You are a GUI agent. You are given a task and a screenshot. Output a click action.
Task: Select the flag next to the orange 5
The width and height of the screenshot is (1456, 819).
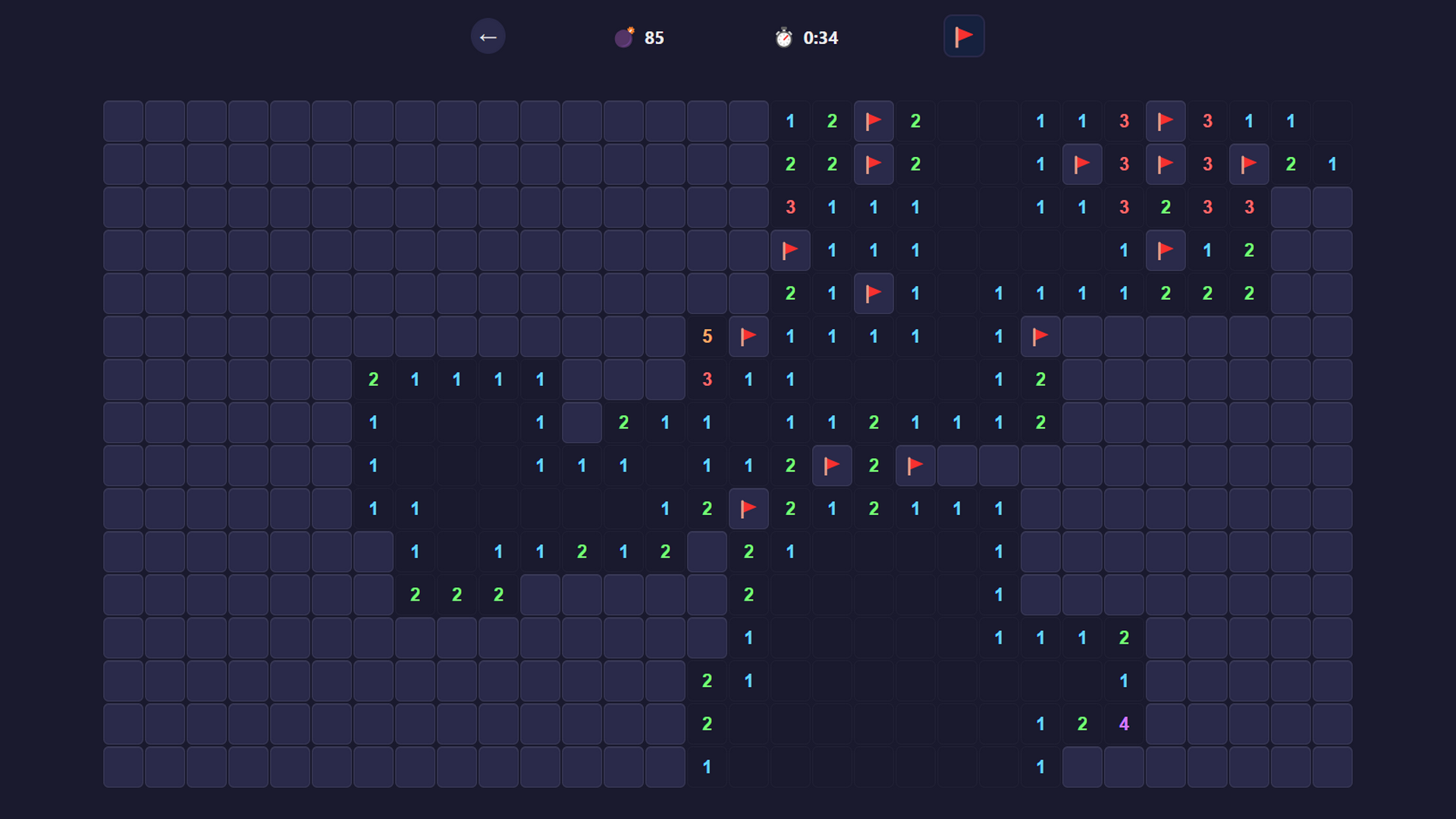[x=748, y=337]
